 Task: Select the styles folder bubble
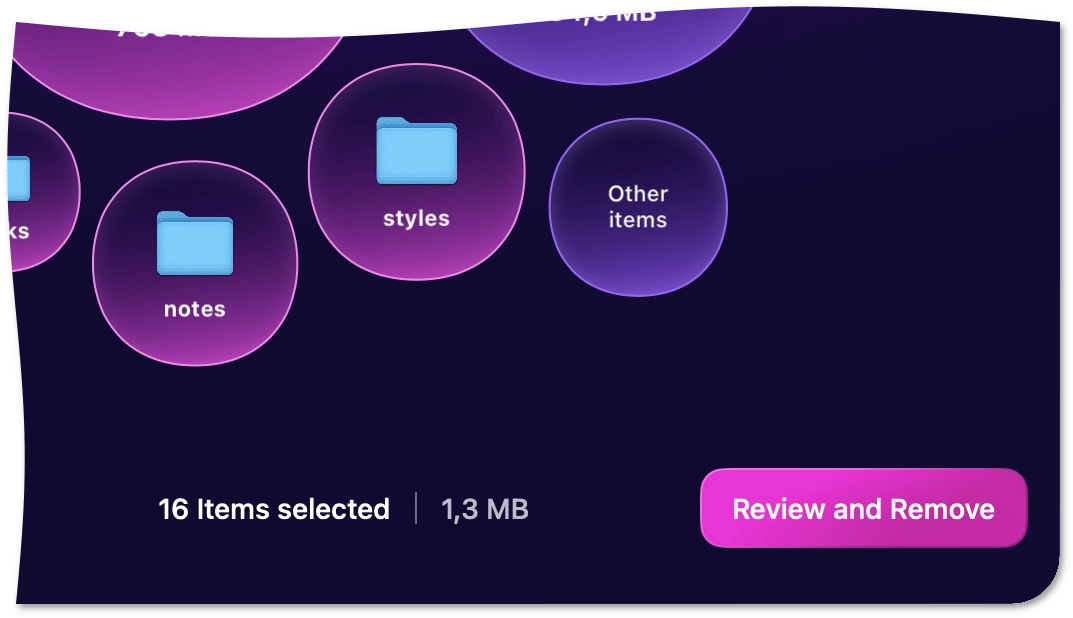click(417, 172)
